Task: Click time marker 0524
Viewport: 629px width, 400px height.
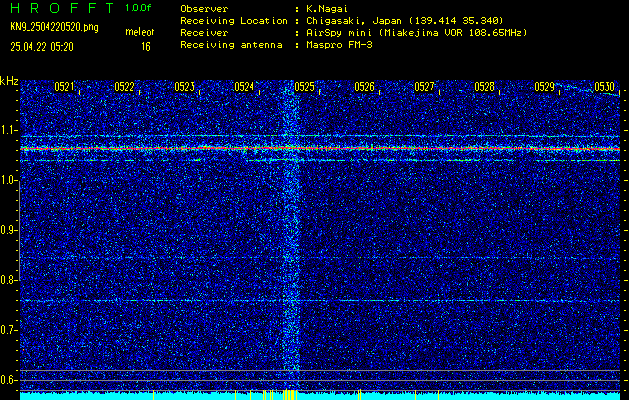Action: coord(244,87)
